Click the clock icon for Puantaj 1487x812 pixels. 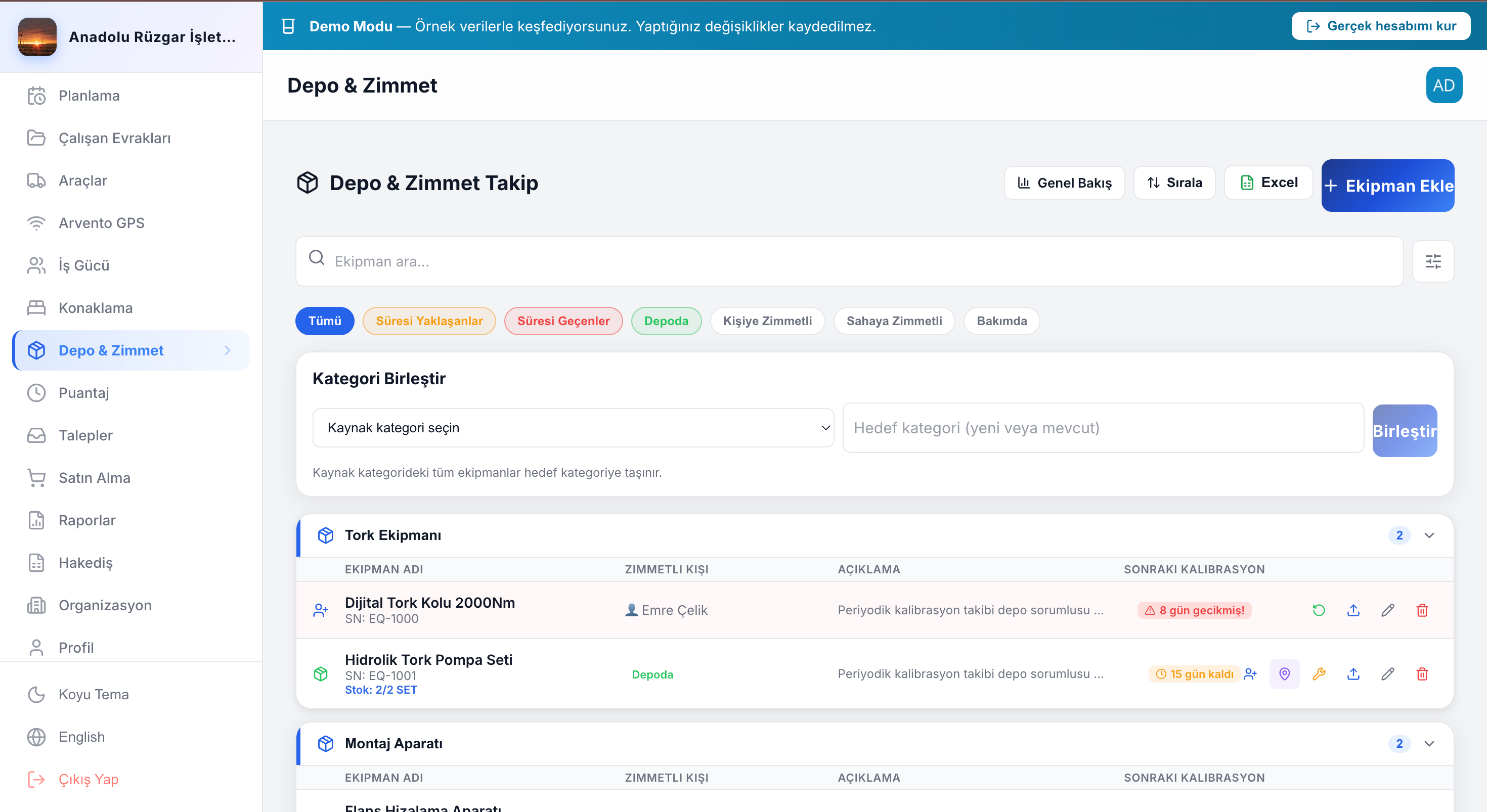pyautogui.click(x=36, y=393)
